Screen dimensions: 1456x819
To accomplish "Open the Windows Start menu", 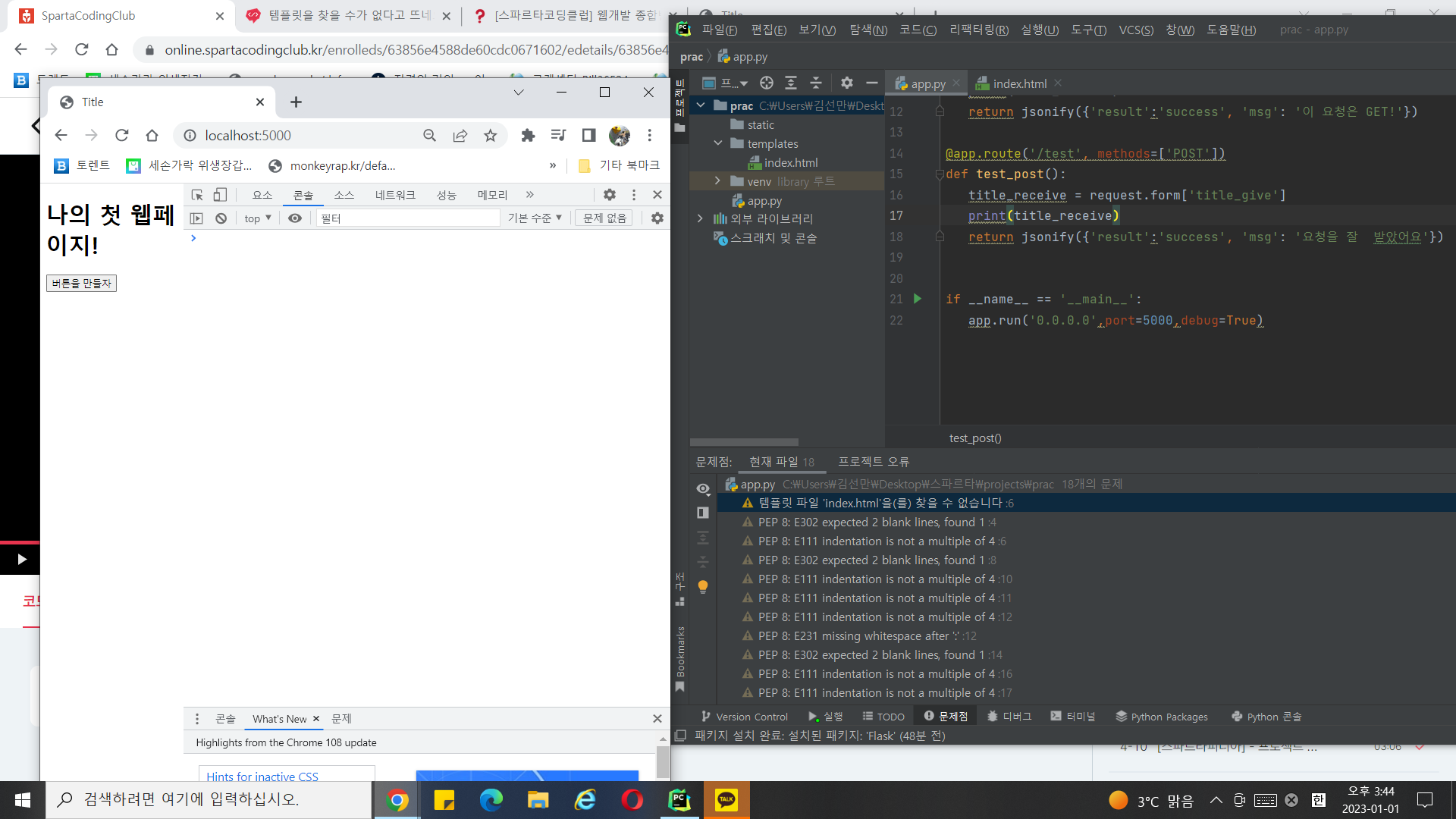I will coord(23,800).
